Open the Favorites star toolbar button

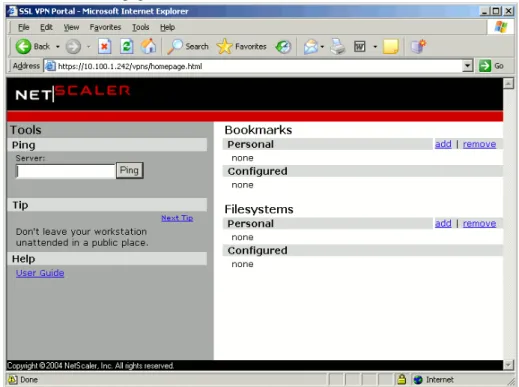click(x=241, y=46)
